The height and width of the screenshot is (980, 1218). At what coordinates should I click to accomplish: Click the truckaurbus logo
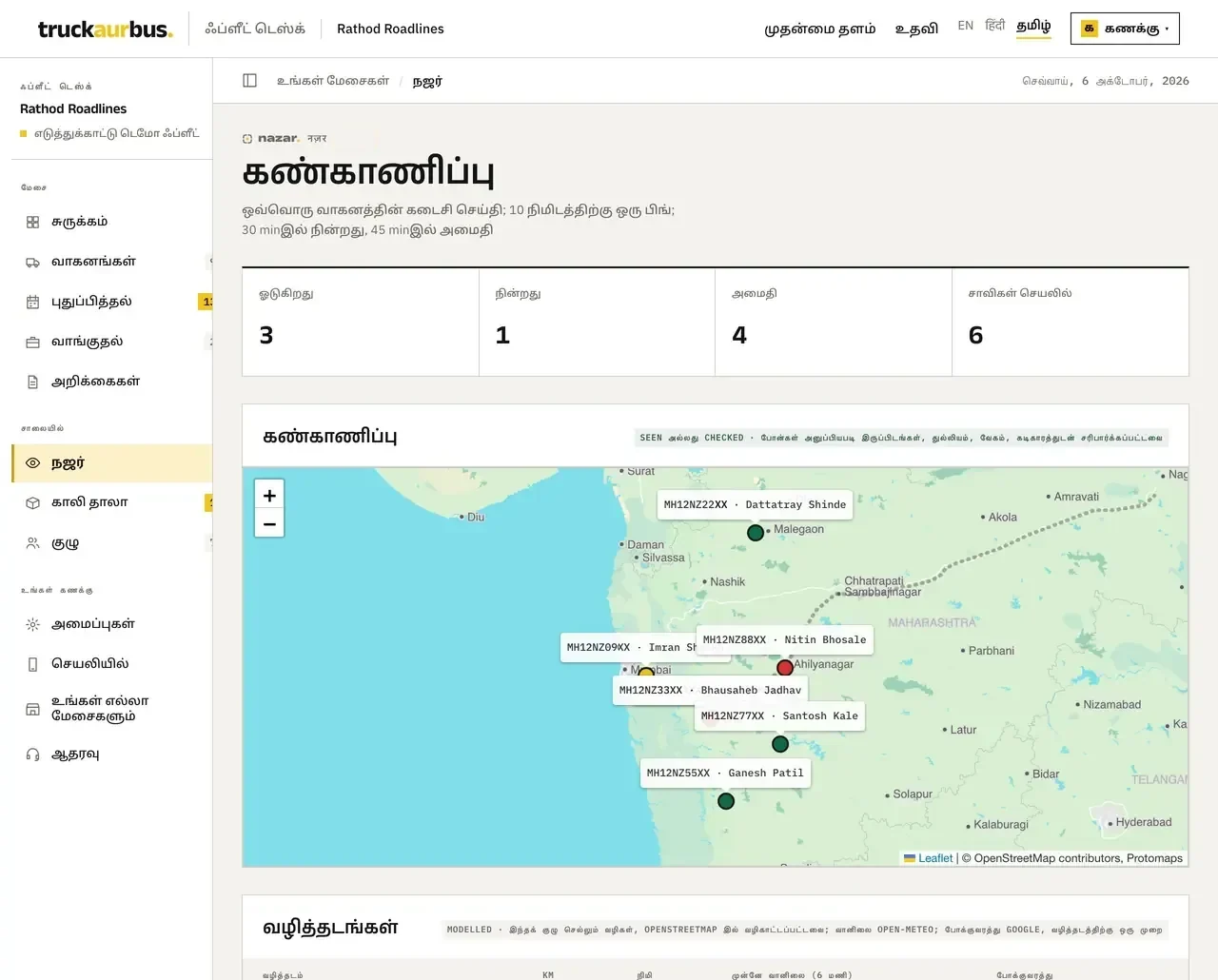coord(105,29)
